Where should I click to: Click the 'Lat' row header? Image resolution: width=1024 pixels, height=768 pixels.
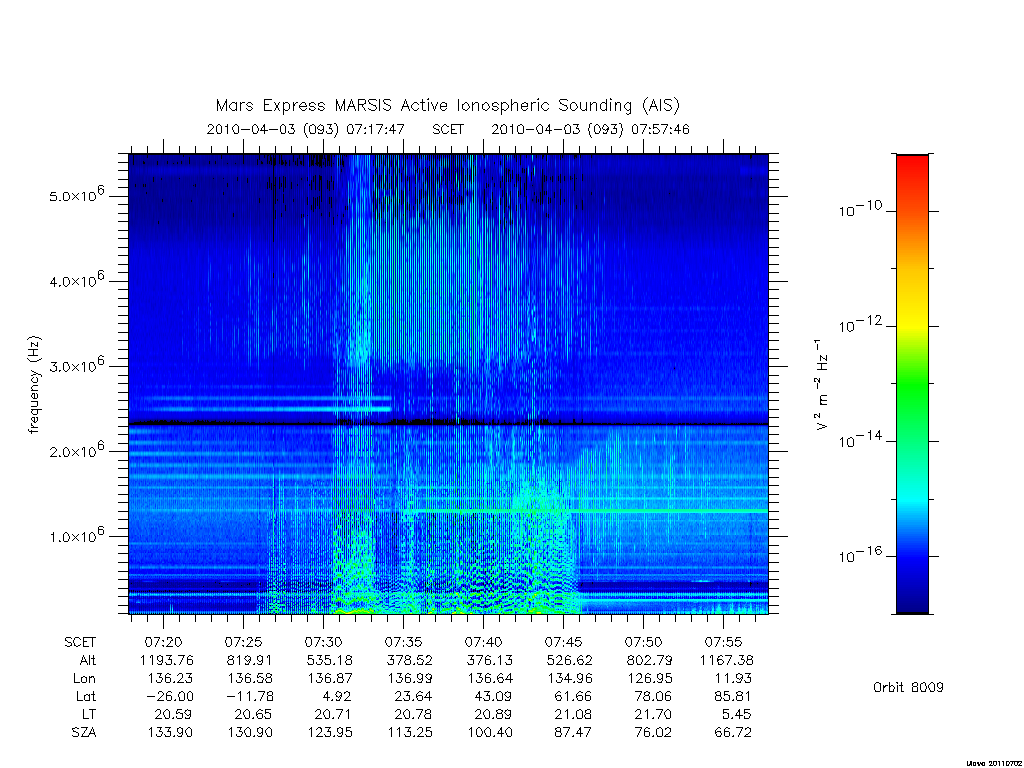tap(86, 696)
